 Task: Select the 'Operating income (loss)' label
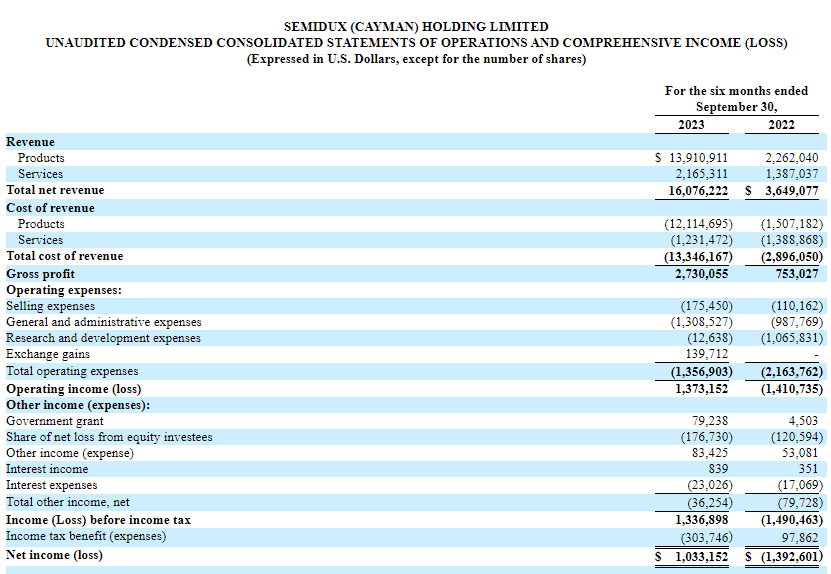(x=74, y=389)
